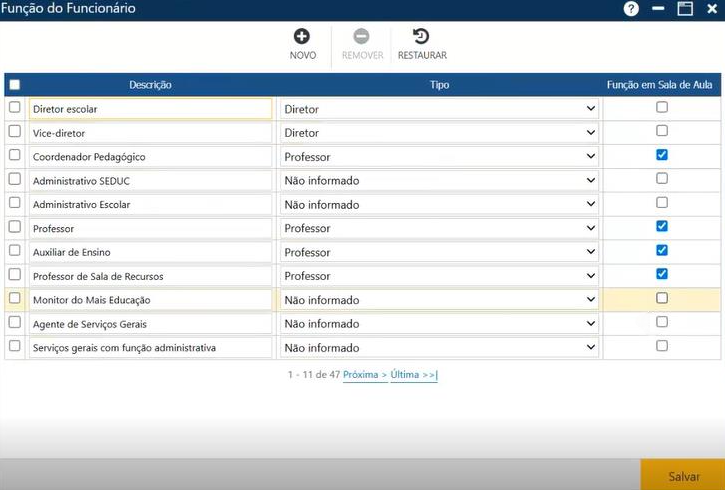Viewport: 725px width, 490px height.
Task: Maximize the Função do Funcionário window
Action: point(685,9)
